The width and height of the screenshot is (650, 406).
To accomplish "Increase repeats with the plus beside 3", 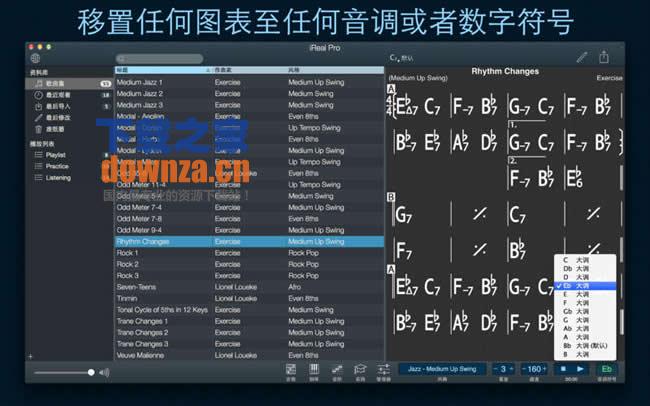I will [x=511, y=369].
